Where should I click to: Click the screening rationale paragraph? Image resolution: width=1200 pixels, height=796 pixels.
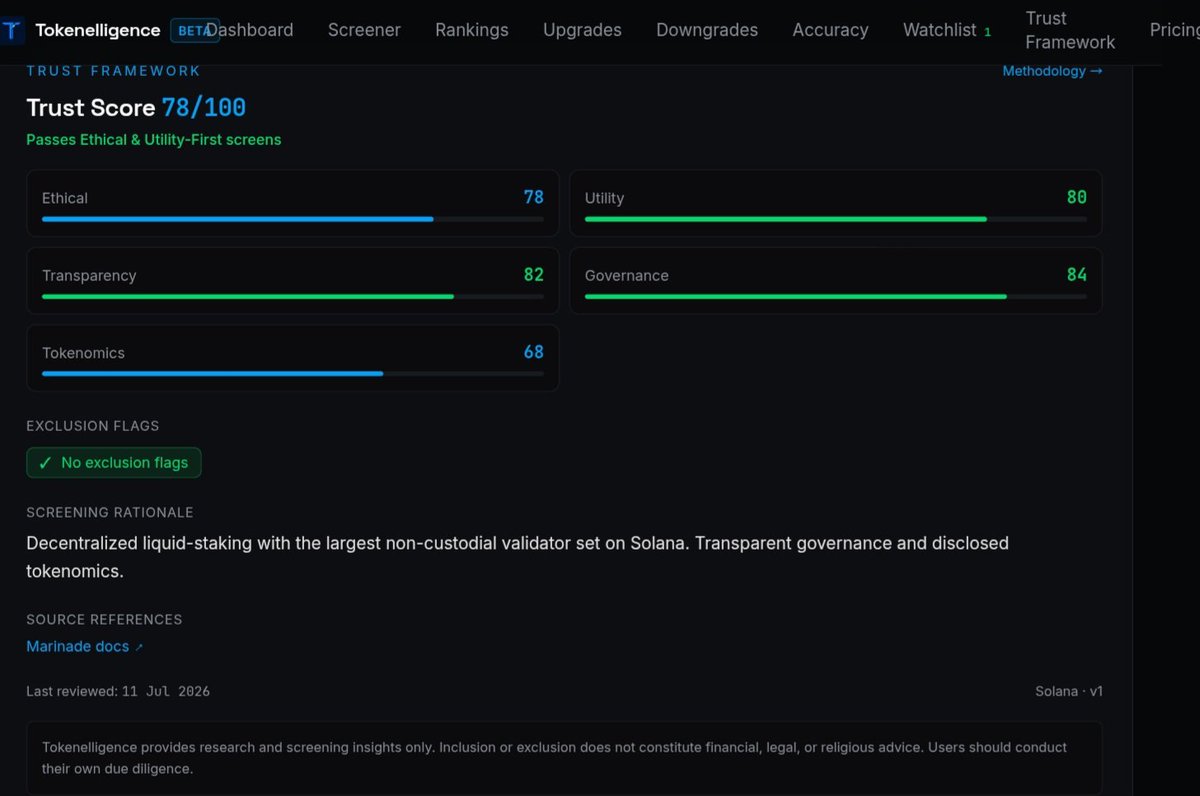click(517, 557)
